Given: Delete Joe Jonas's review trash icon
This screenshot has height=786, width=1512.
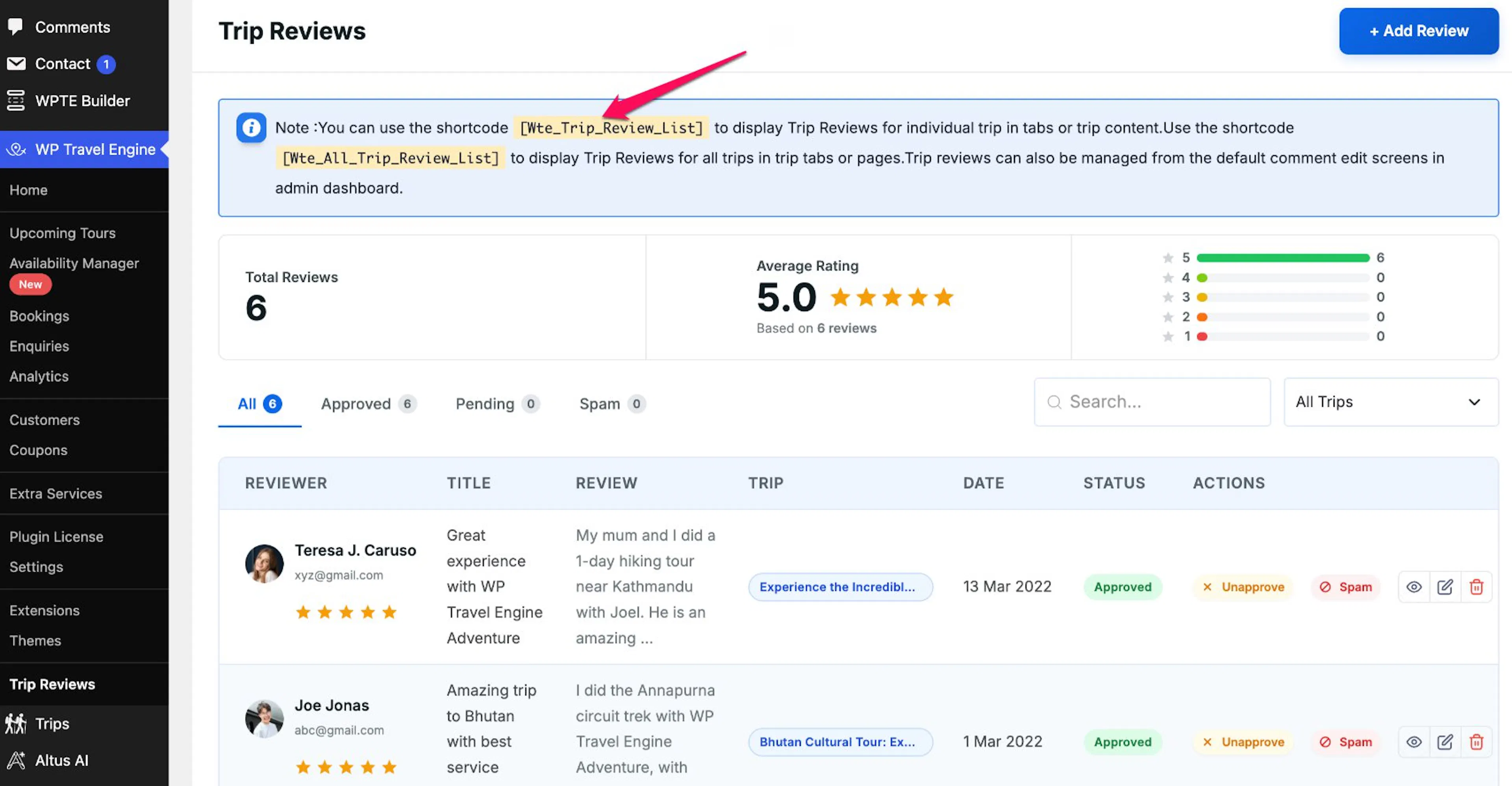Looking at the screenshot, I should click(x=1476, y=742).
